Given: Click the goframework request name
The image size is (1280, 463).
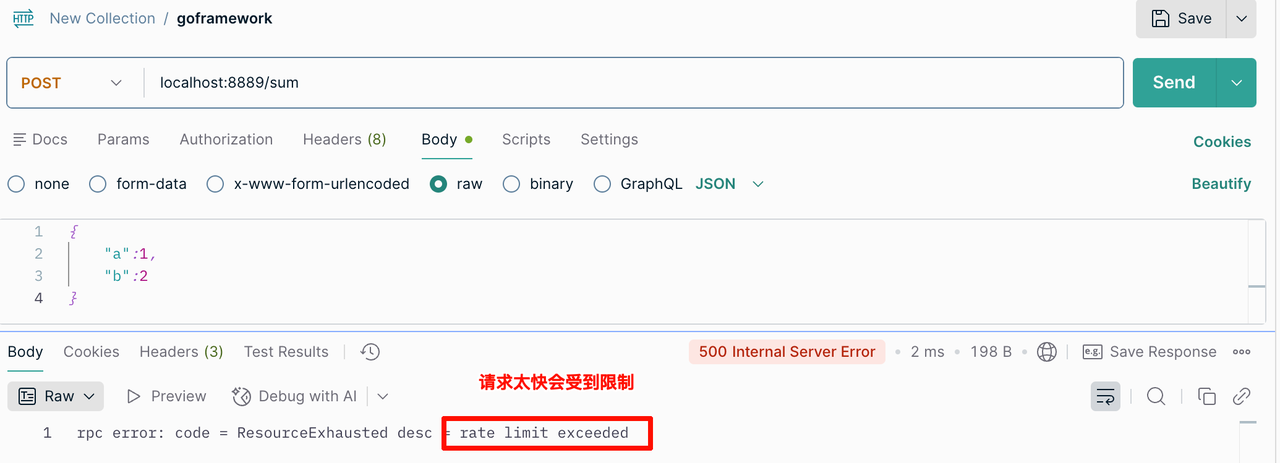Looking at the screenshot, I should click(x=224, y=18).
